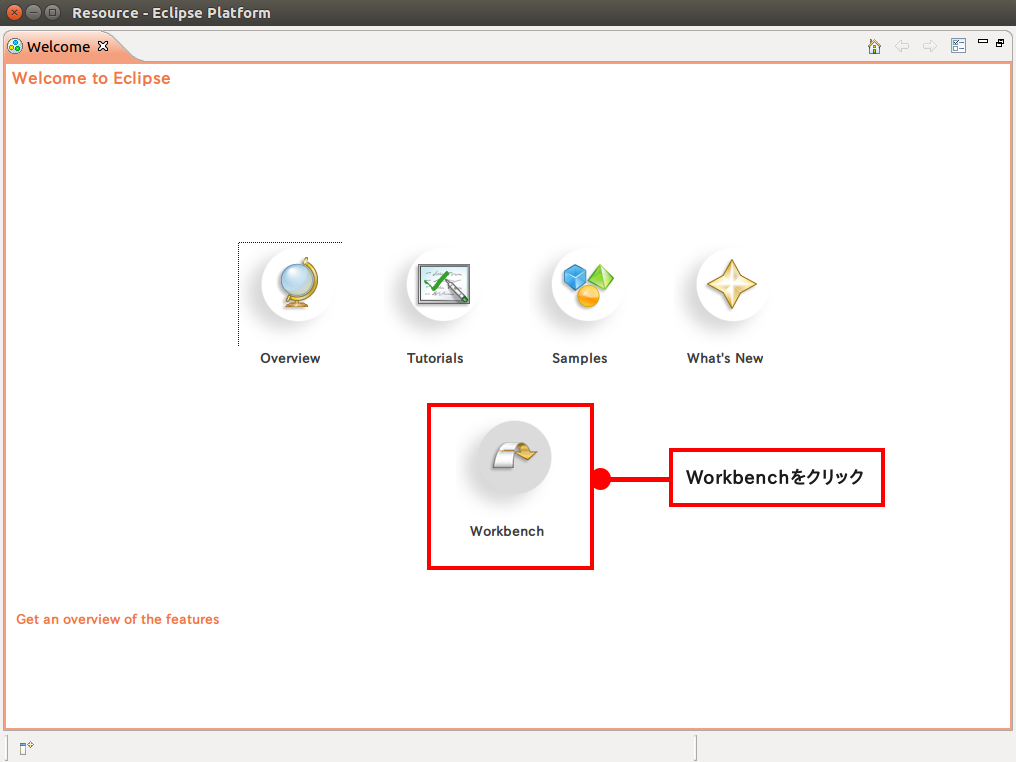
Task: Maximize the Eclipse Platform window
Action: tap(52, 12)
